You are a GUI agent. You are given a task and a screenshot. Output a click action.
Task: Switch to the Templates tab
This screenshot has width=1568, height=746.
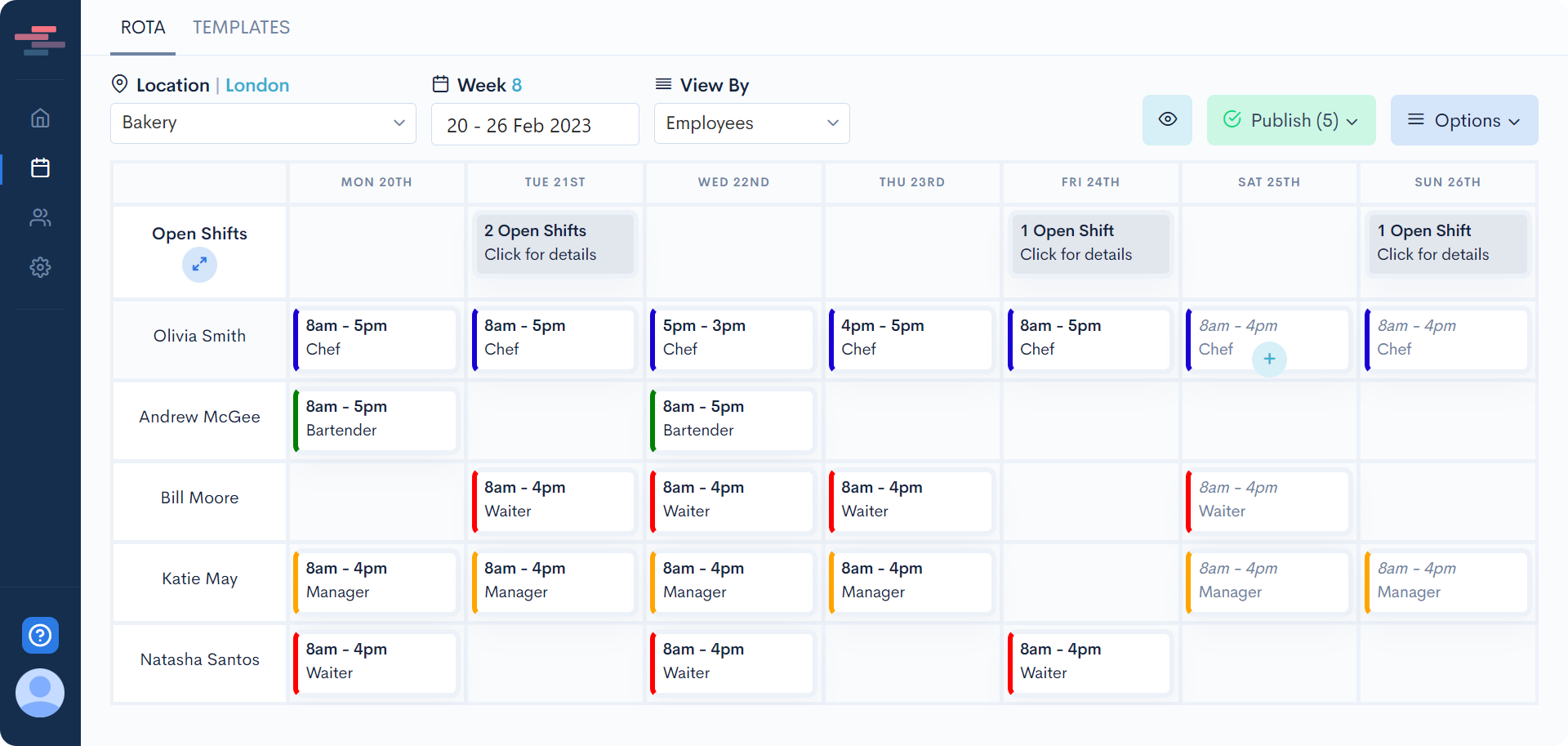click(x=241, y=28)
